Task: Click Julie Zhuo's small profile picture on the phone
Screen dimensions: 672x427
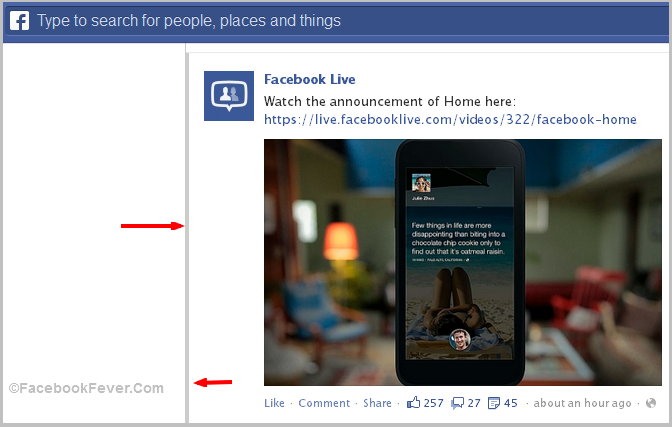Action: pos(421,183)
